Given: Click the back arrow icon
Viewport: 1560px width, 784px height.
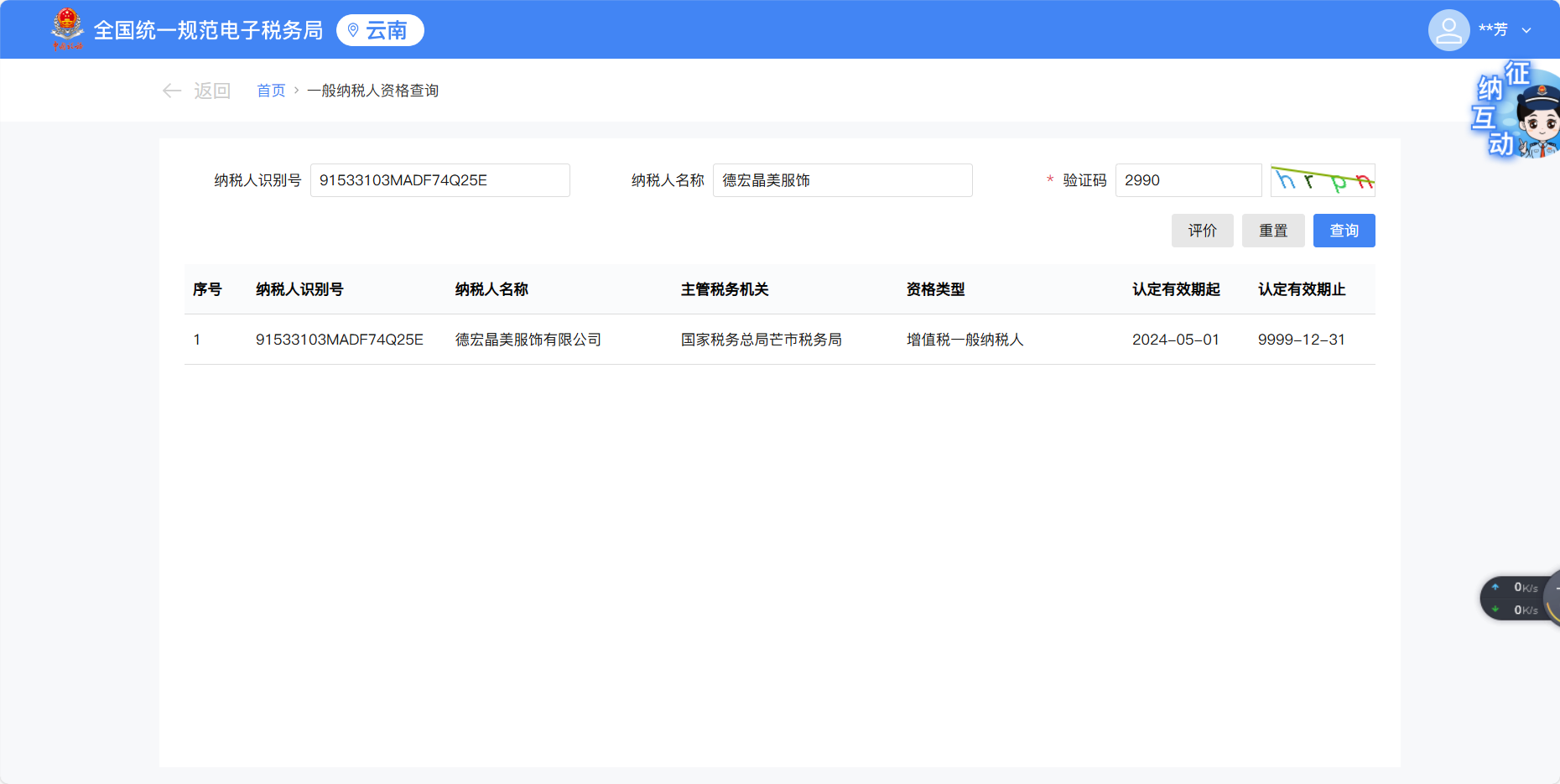Looking at the screenshot, I should (x=172, y=91).
